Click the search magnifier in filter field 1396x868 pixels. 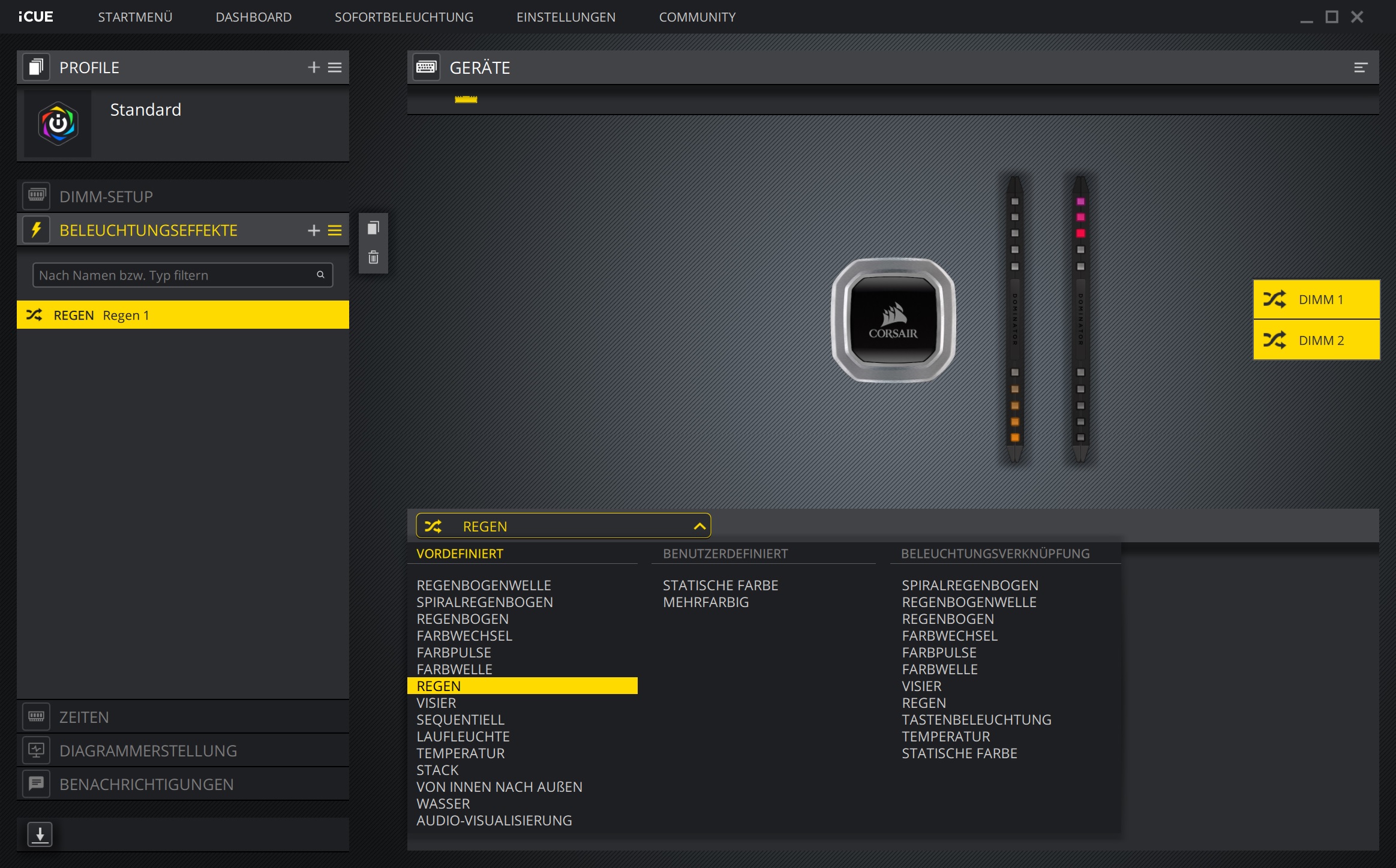point(320,275)
